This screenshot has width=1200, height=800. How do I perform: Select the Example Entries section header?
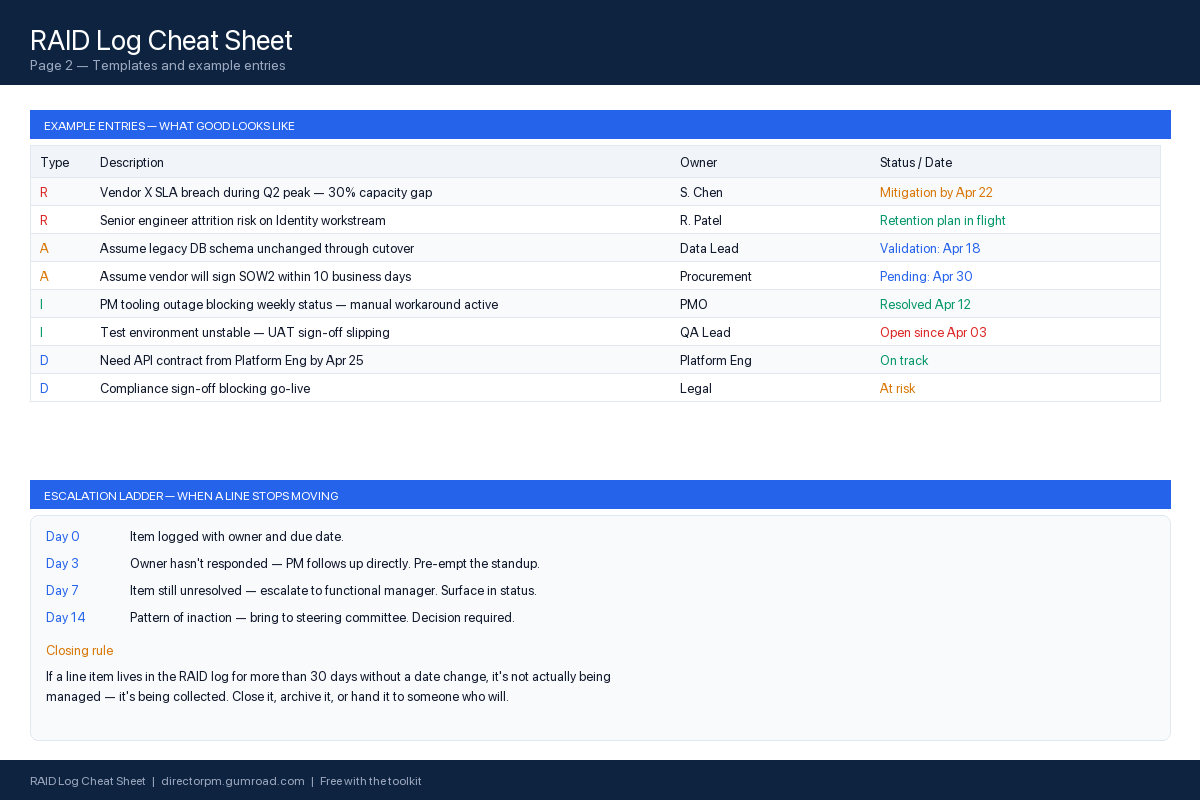click(600, 125)
